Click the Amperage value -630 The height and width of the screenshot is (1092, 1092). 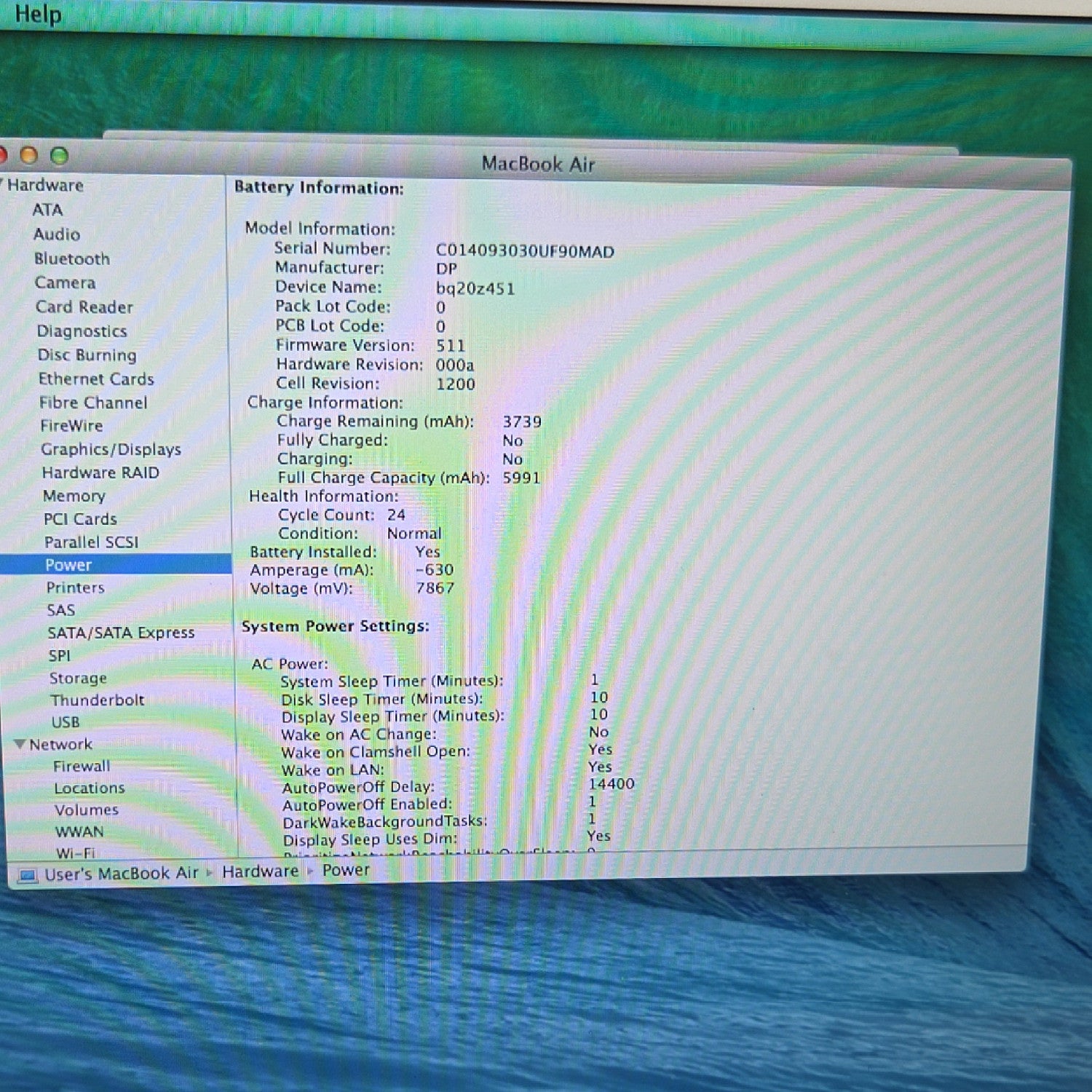435,569
